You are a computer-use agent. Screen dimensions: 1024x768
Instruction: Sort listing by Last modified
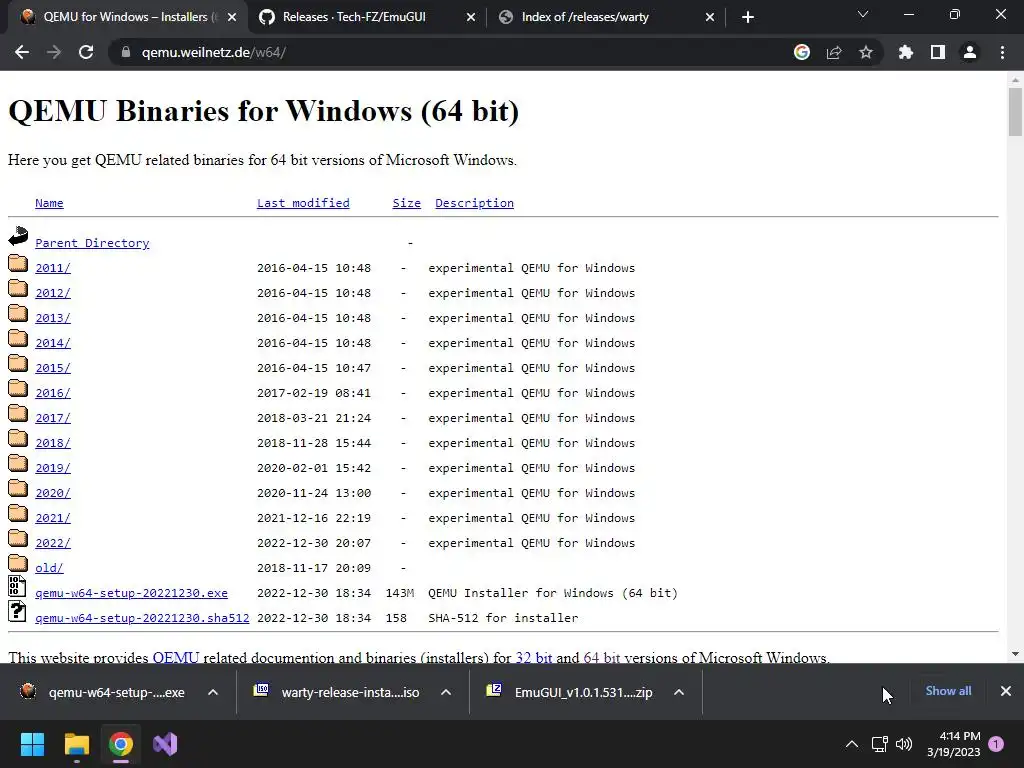303,203
